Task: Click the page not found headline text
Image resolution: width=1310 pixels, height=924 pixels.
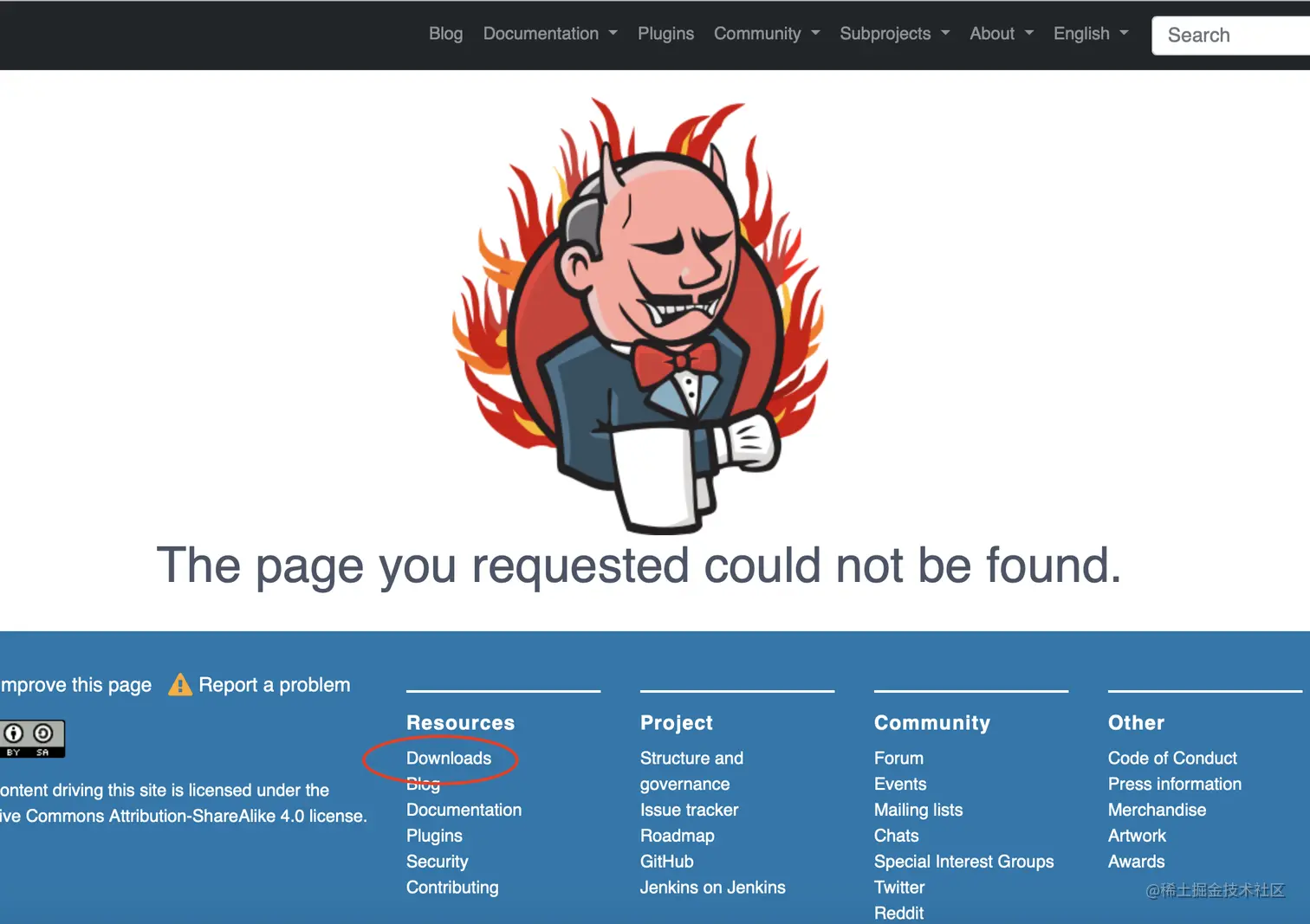Action: coord(639,565)
